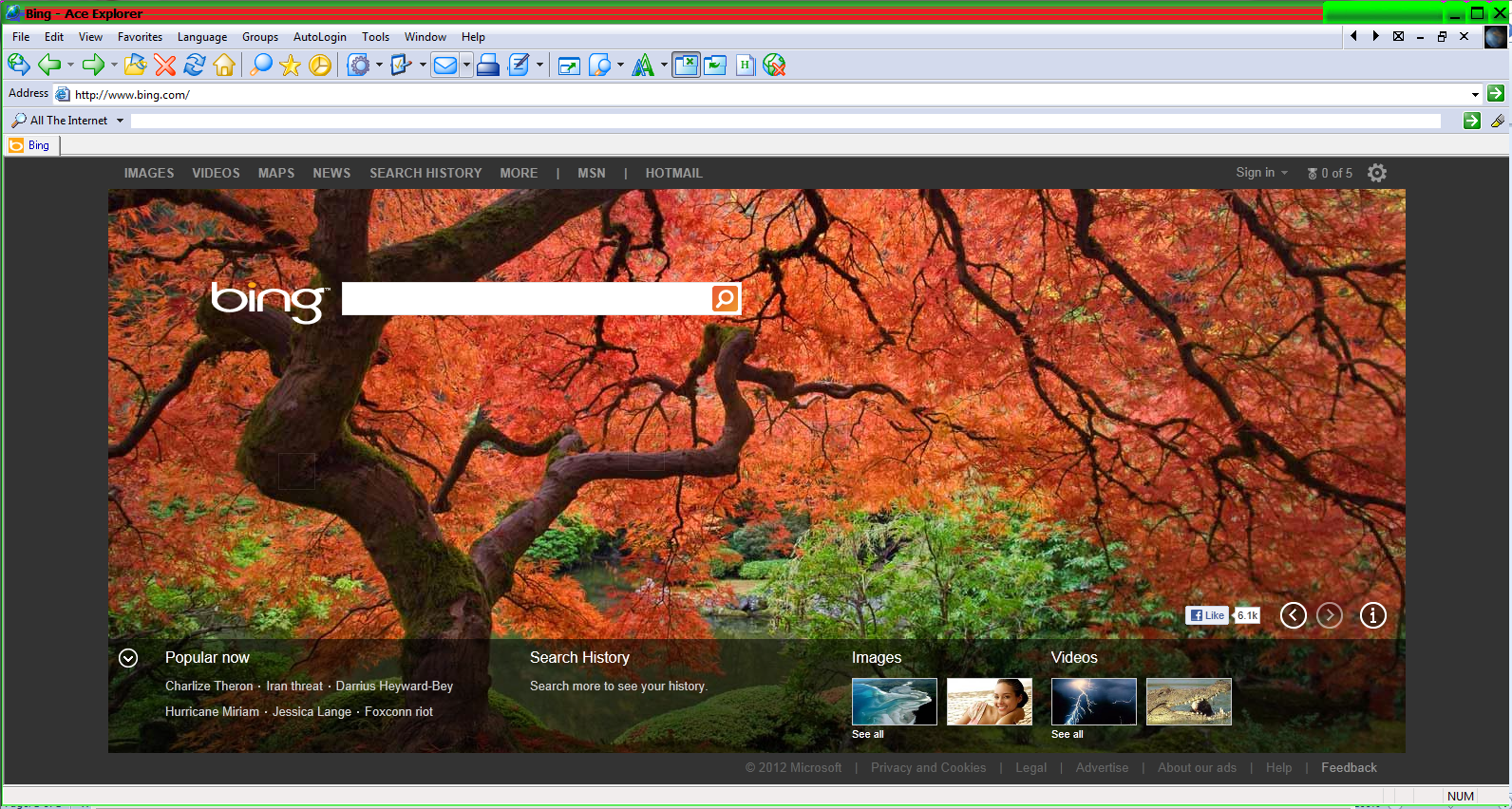Go to the home page via house icon
This screenshot has height=809, width=1512.
(224, 65)
